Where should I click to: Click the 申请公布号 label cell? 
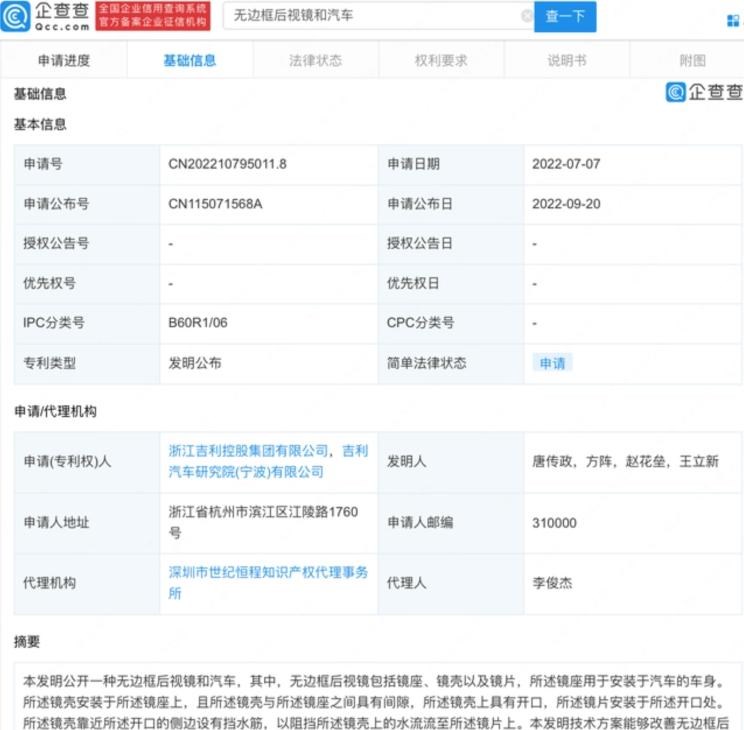pos(87,204)
